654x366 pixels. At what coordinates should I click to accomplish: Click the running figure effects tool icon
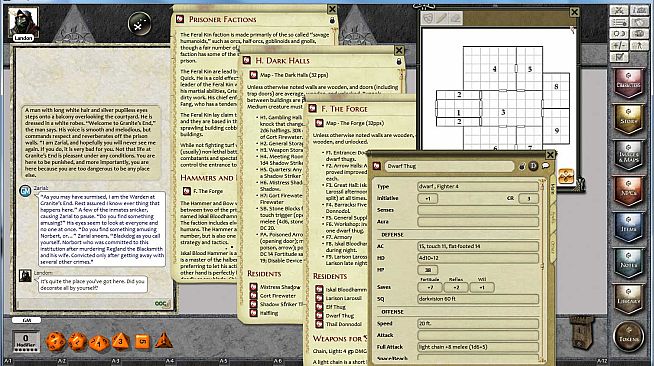click(639, 45)
